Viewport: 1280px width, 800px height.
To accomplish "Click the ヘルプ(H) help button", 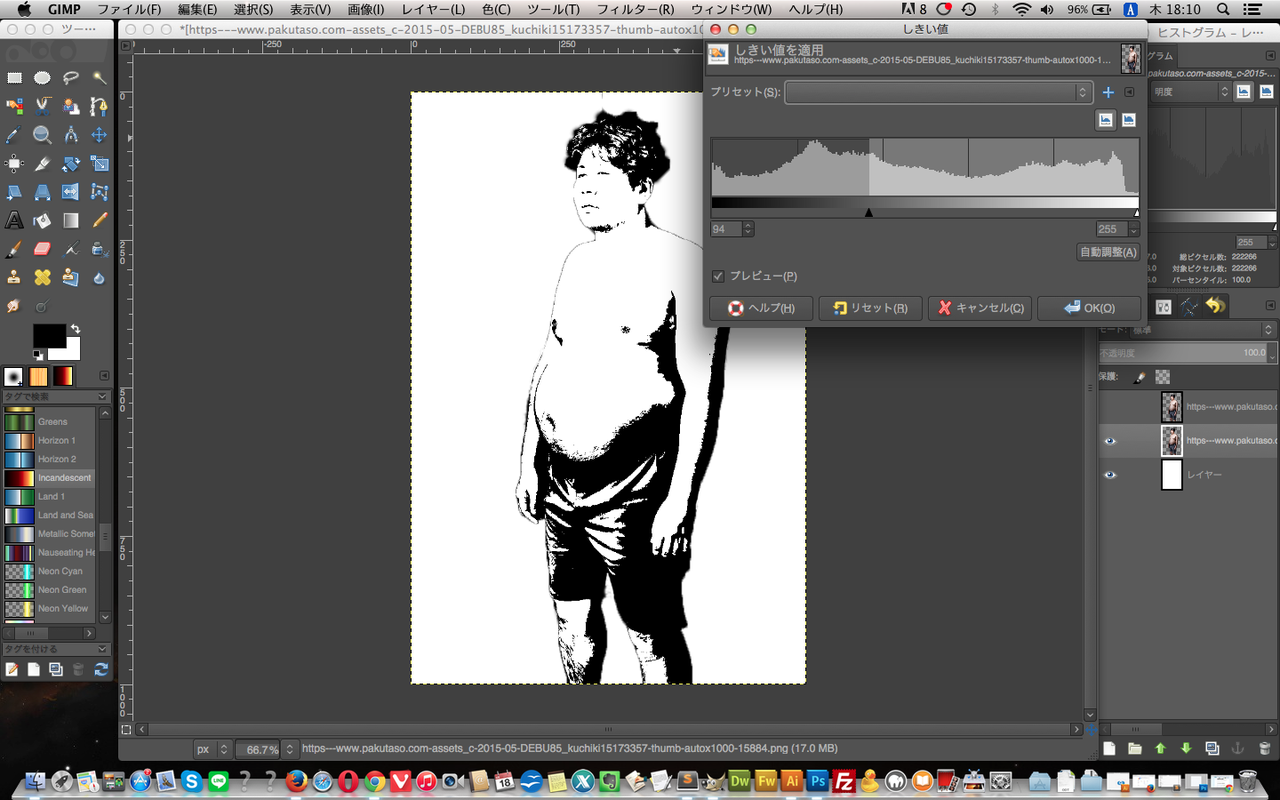I will [760, 308].
